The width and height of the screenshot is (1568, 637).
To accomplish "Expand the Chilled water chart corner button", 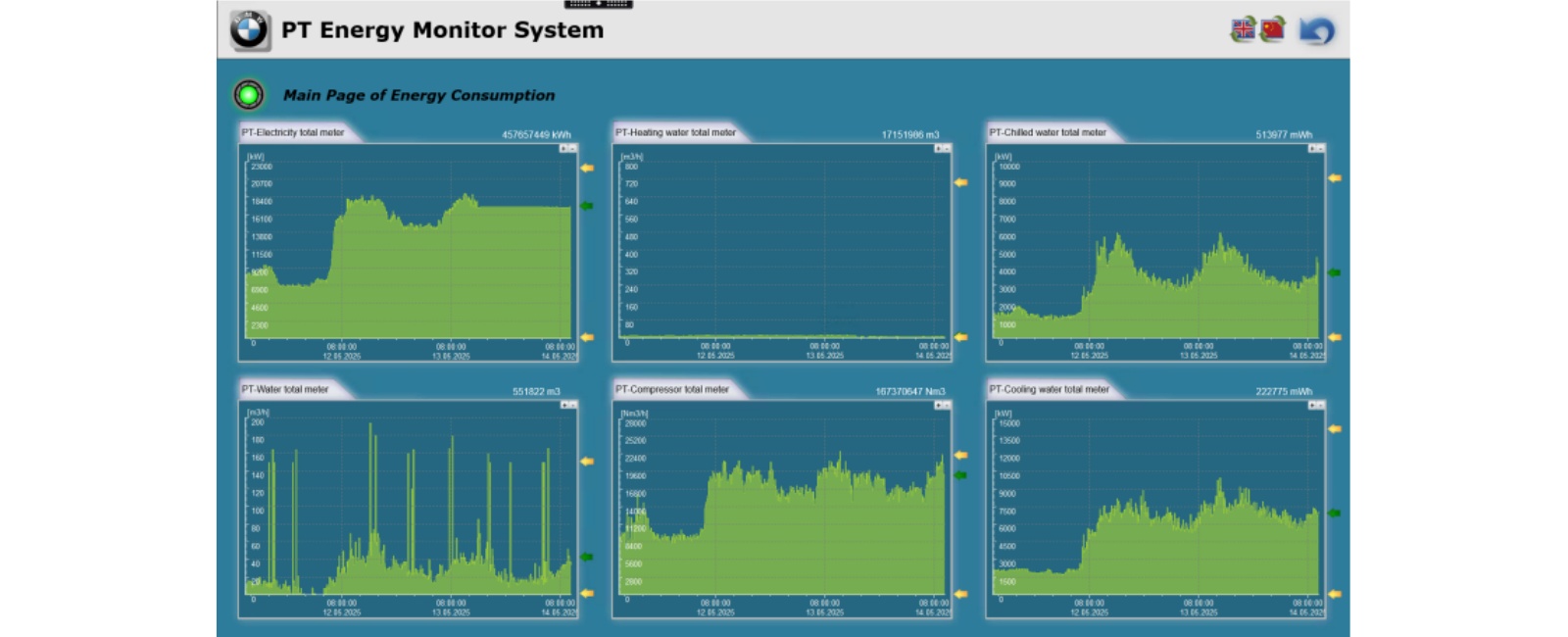I will (1315, 148).
